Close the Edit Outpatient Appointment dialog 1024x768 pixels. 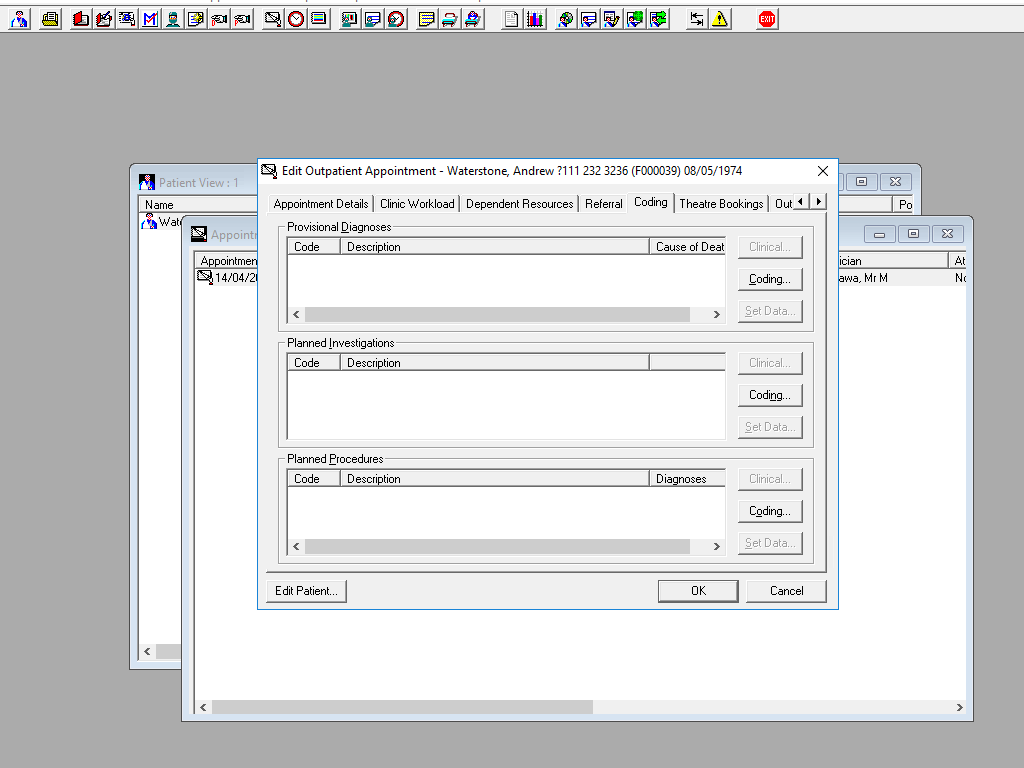[x=823, y=171]
